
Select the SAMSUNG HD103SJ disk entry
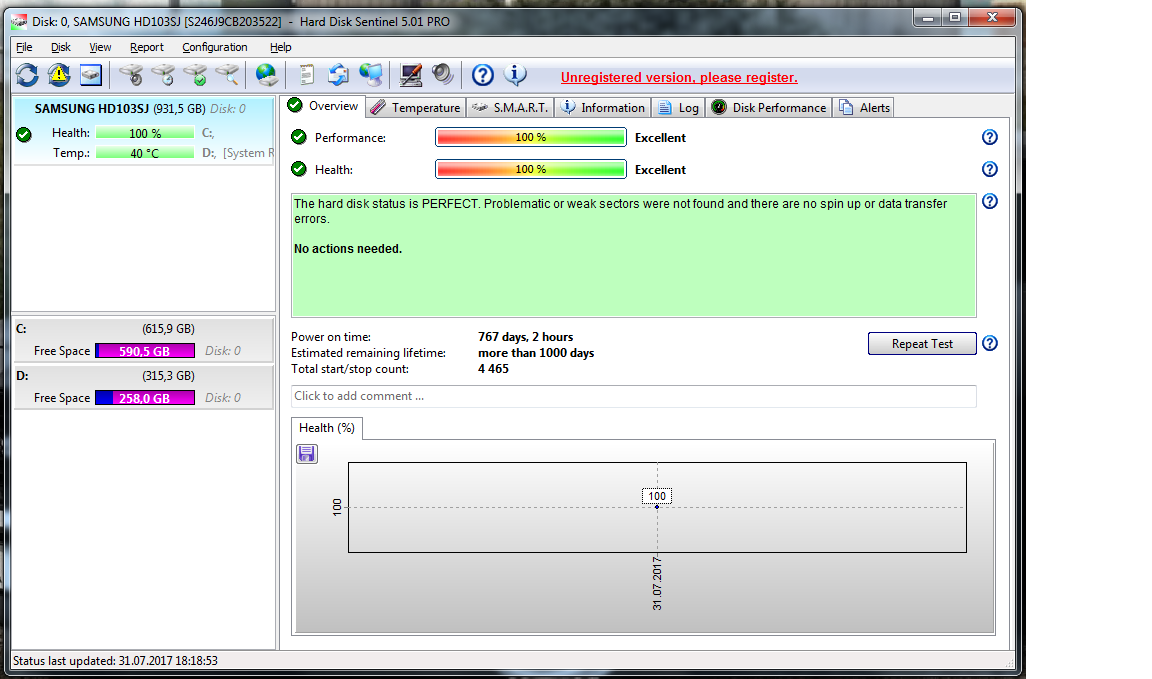coord(144,132)
